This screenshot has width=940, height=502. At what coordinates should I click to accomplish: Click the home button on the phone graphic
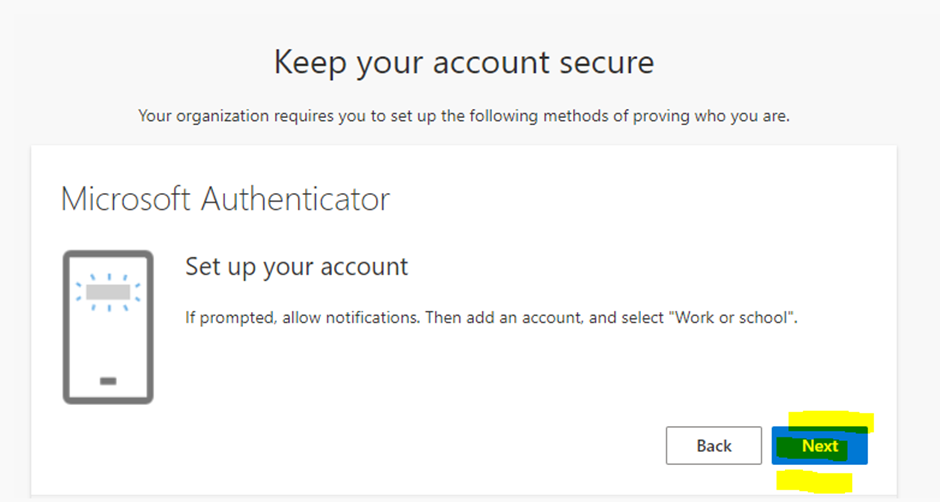point(108,381)
